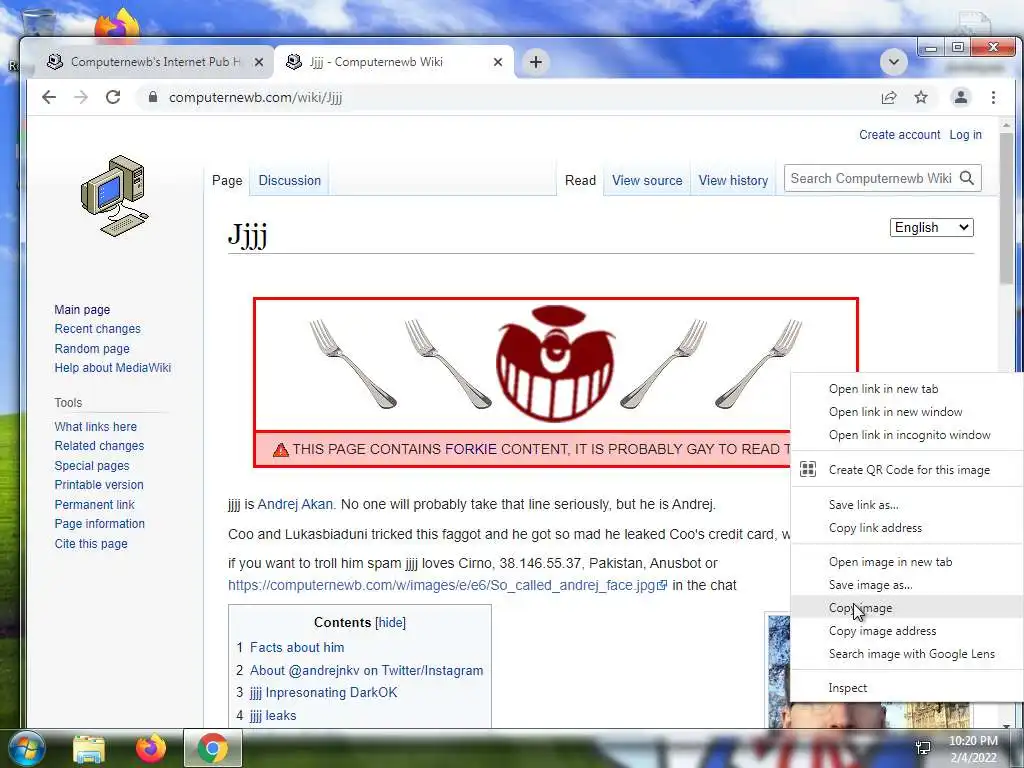Go to Main page in sidebar
This screenshot has width=1024, height=768.
click(x=82, y=310)
